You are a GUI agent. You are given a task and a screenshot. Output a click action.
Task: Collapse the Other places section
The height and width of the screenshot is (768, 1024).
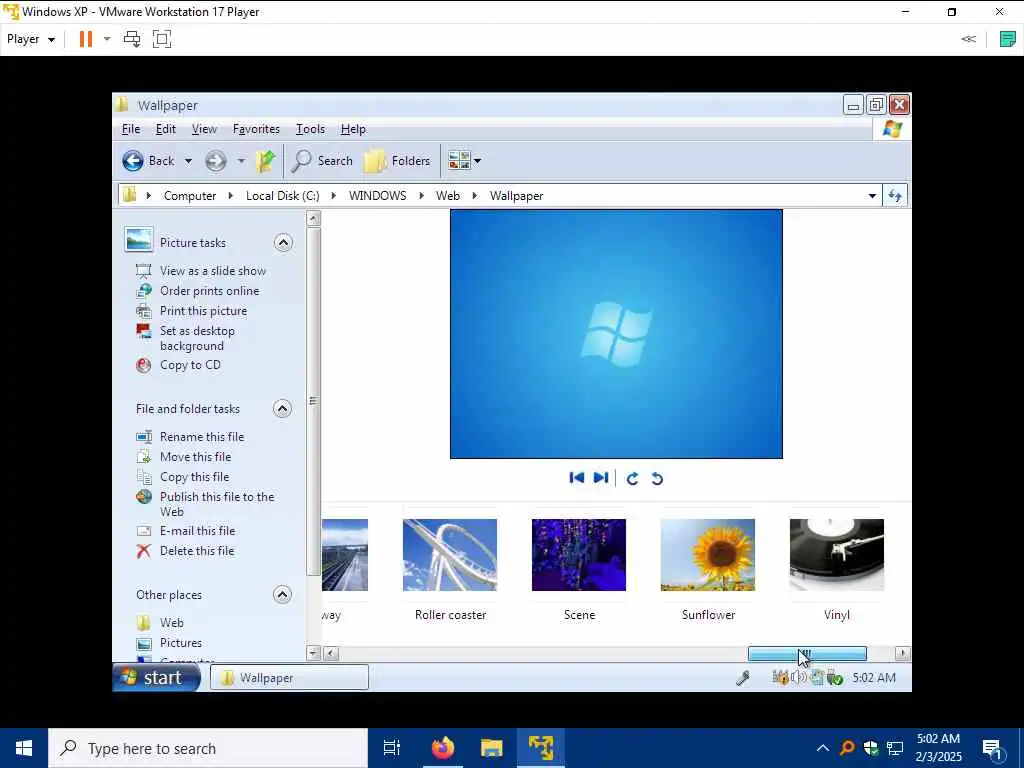pos(282,595)
